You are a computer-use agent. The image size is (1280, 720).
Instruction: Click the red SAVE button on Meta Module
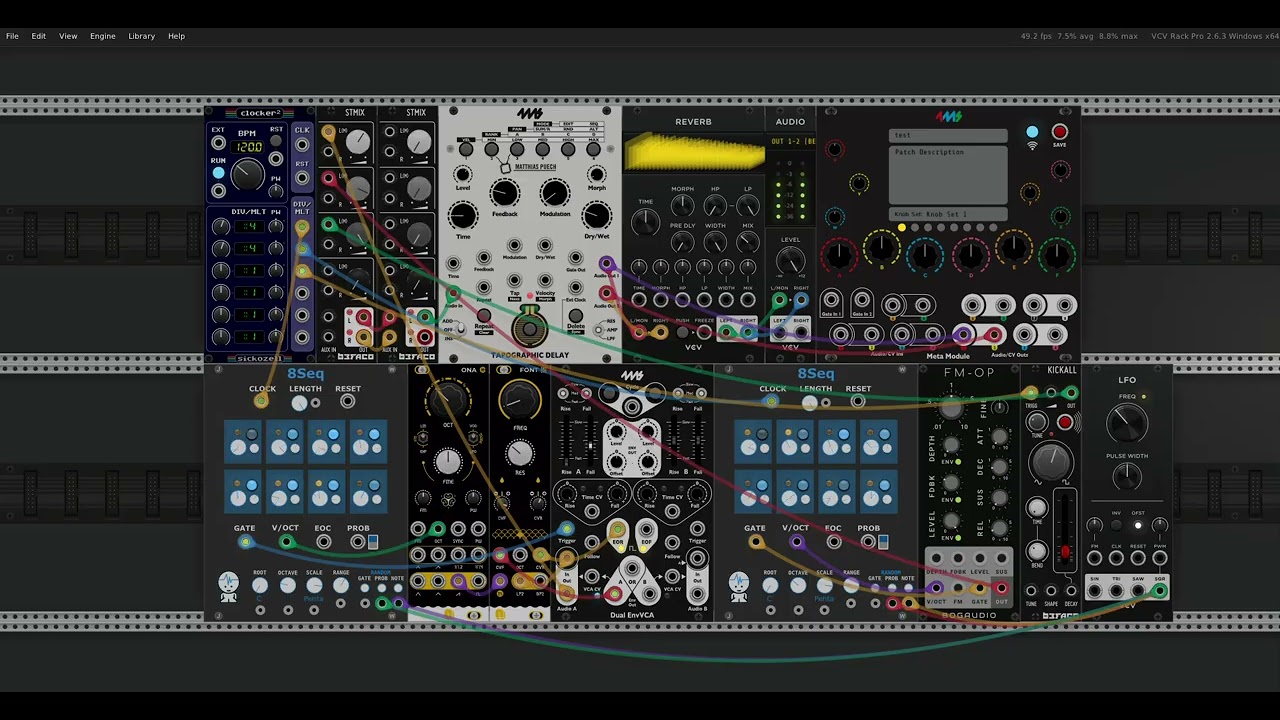[1060, 132]
